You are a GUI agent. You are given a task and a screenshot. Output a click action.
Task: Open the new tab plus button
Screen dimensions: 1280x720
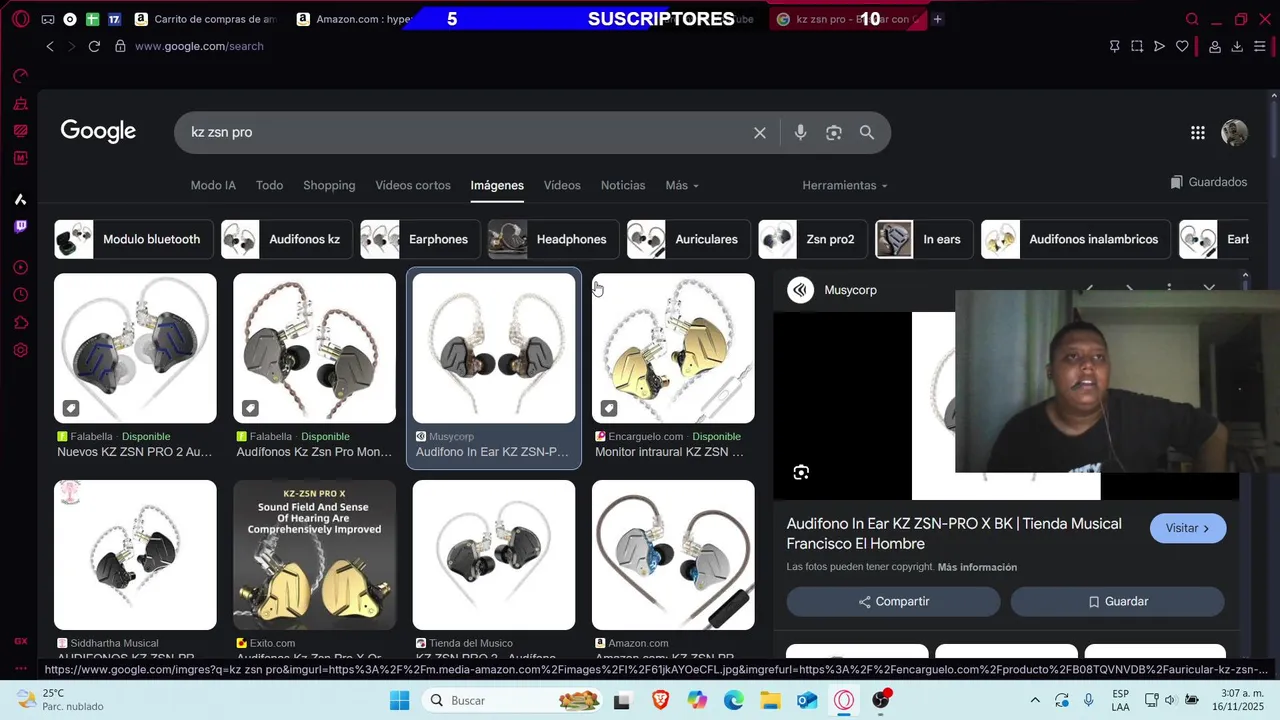tap(937, 19)
